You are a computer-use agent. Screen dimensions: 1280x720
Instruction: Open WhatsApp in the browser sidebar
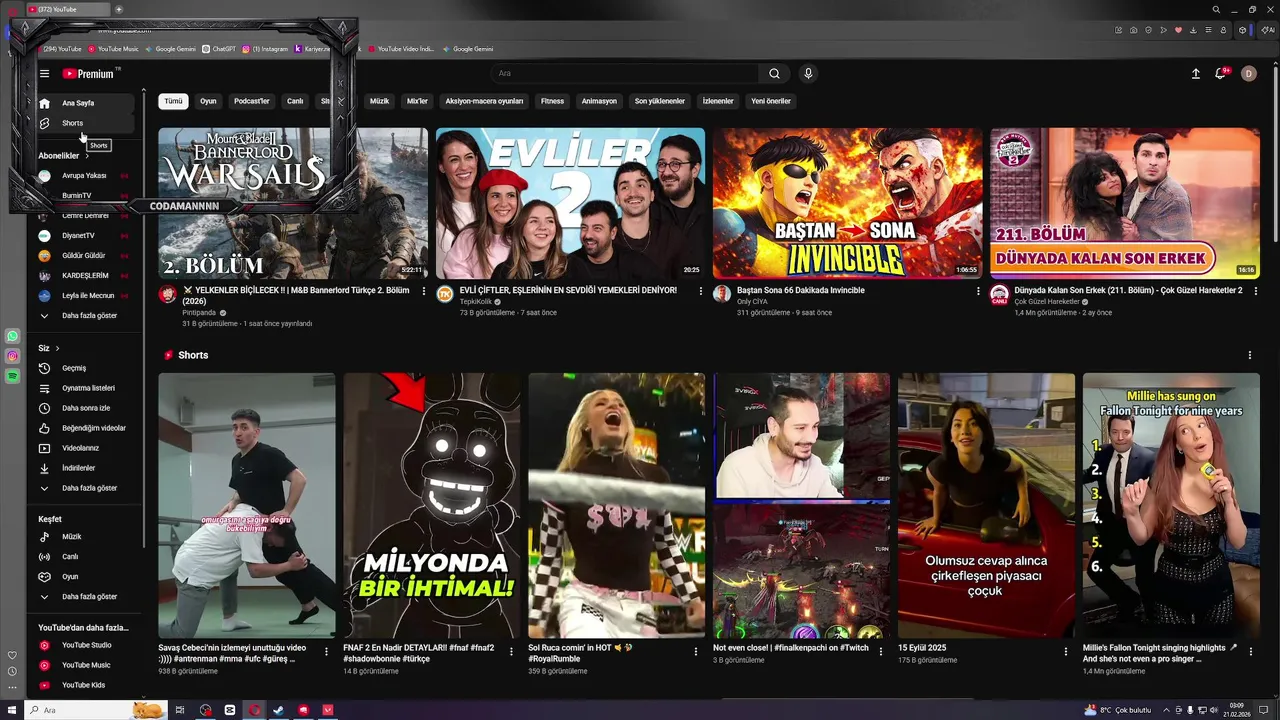[x=13, y=337]
